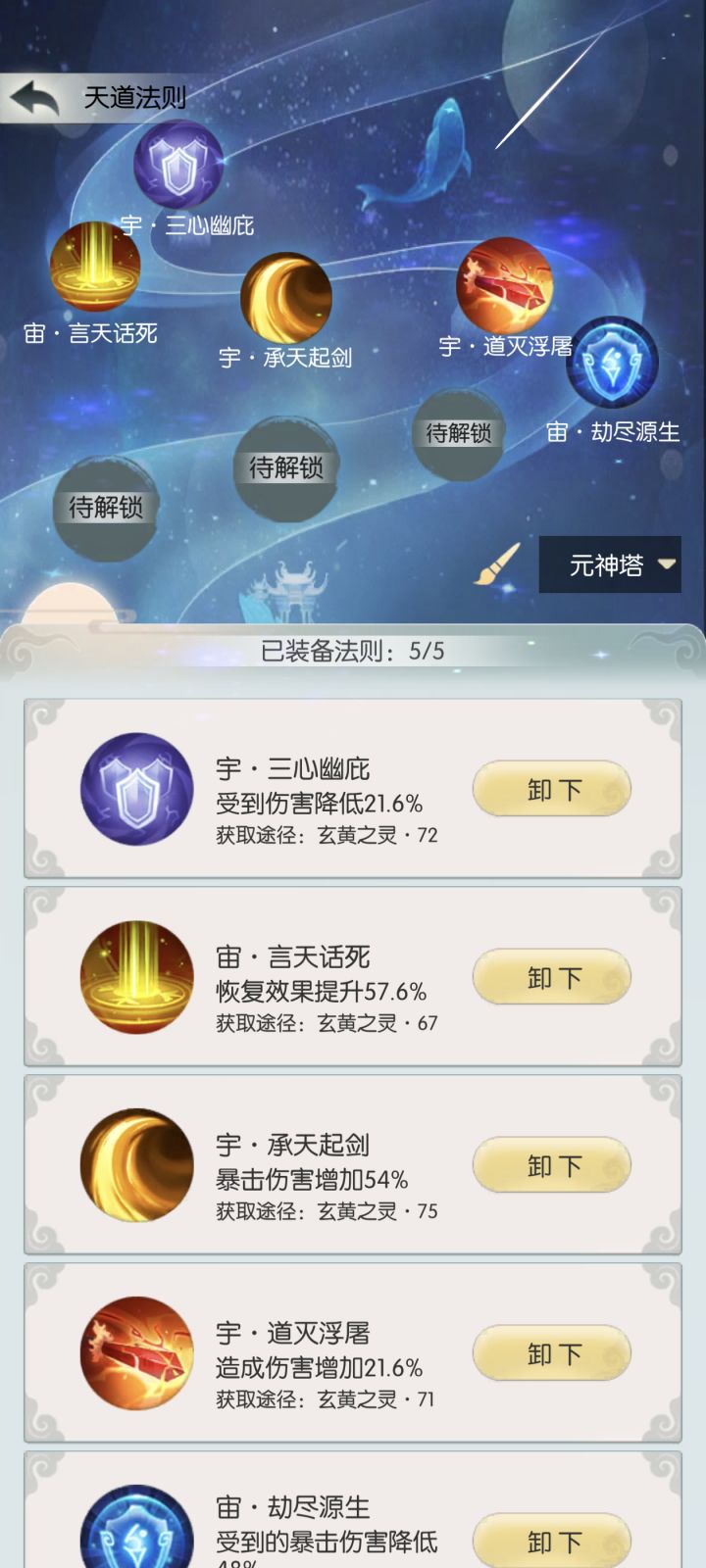Image resolution: width=706 pixels, height=1568 pixels.
Task: Select the 宇·道灭浮屠 red orb on map
Action: tap(505, 285)
